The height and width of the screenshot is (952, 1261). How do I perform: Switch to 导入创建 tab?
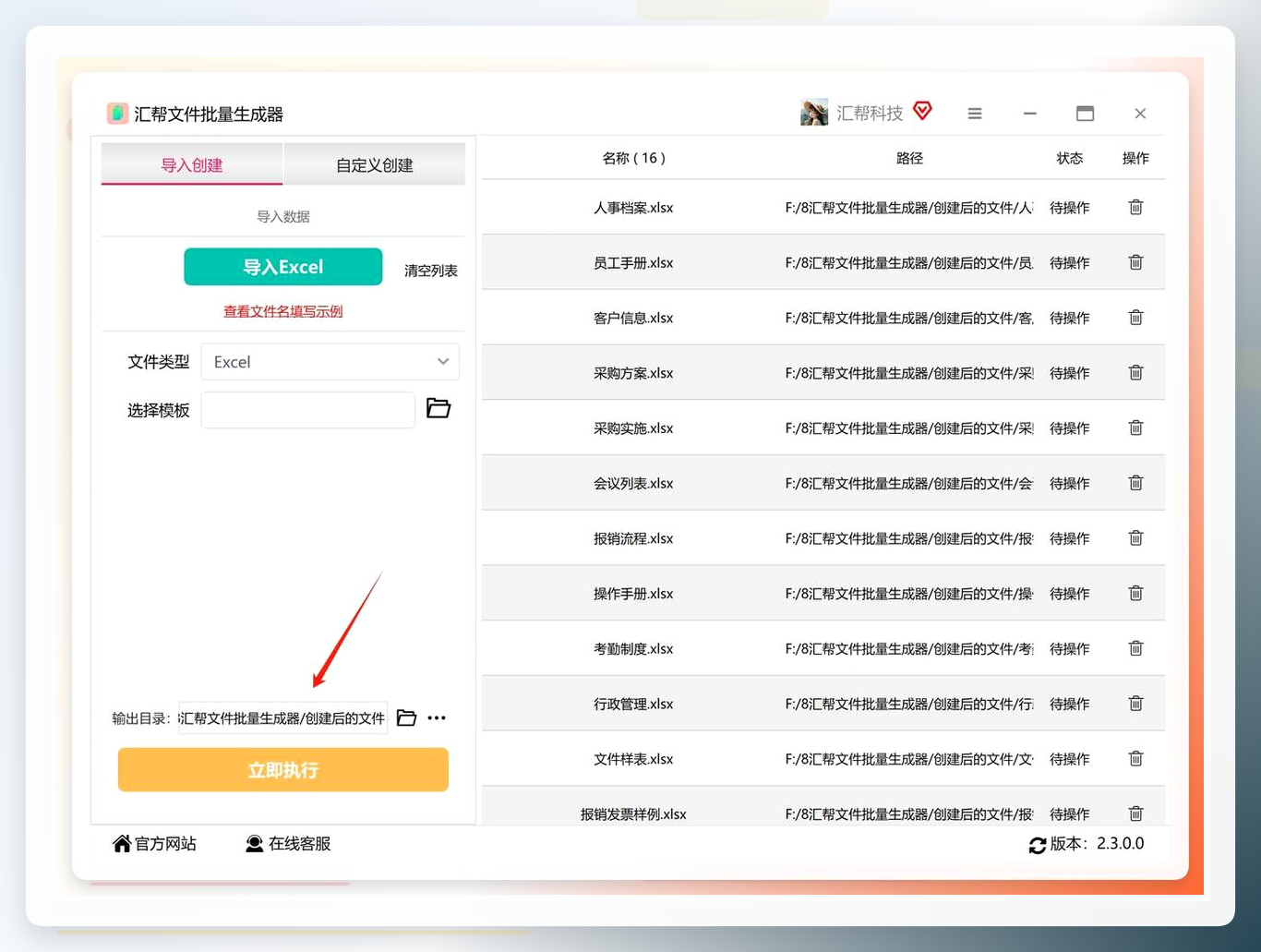click(x=192, y=164)
